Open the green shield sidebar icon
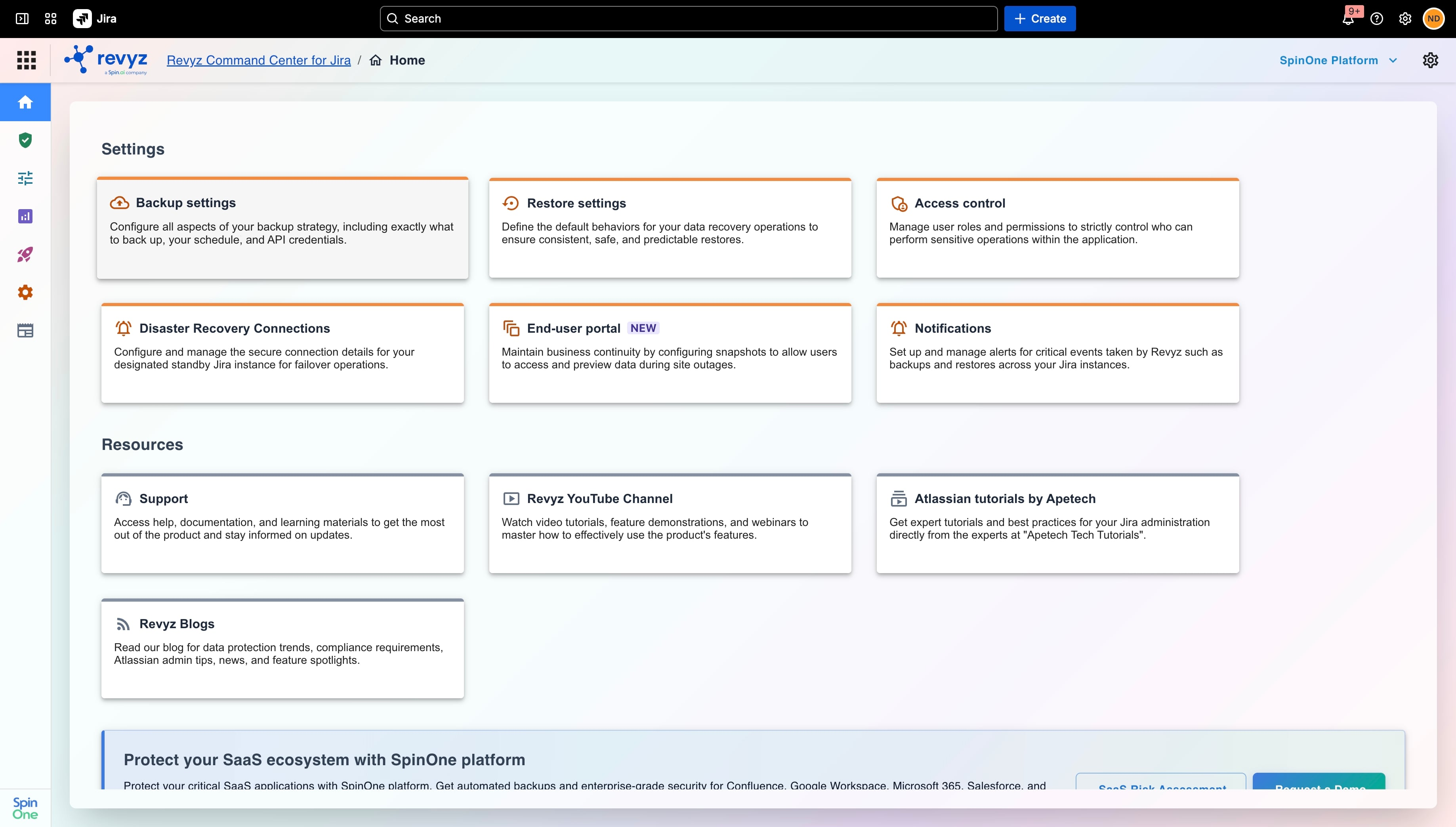The height and width of the screenshot is (827, 1456). [x=25, y=140]
